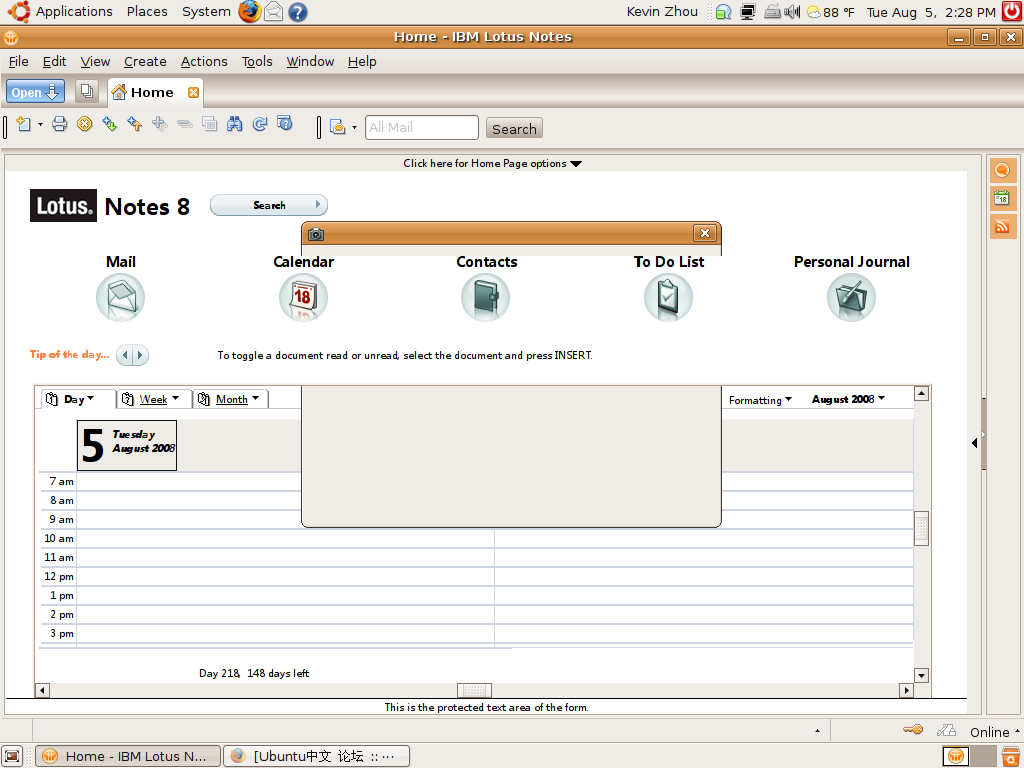1024x768 pixels.
Task: Launch Firefox from the top panel
Action: (249, 12)
